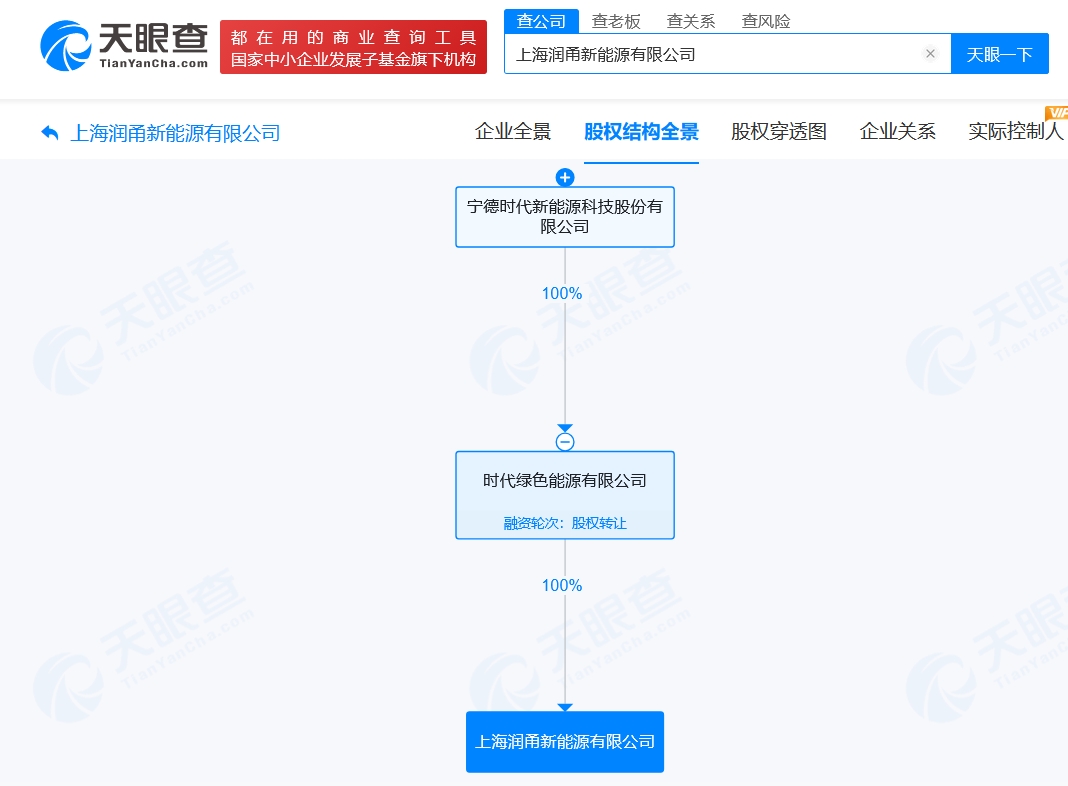Screen dimensions: 1068x786
Task: Clear the search box with X icon
Action: [x=930, y=54]
